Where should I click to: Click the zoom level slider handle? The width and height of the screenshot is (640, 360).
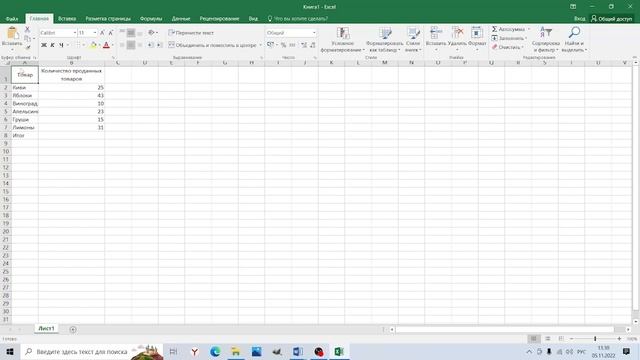595,339
